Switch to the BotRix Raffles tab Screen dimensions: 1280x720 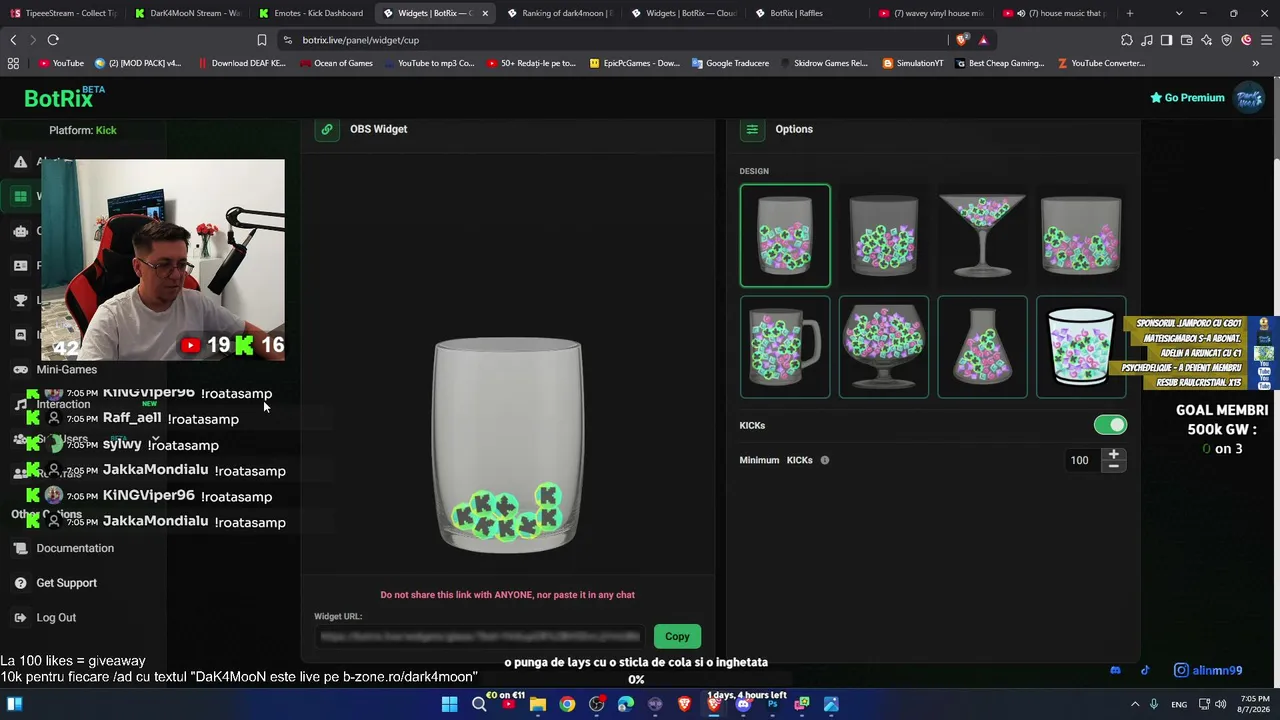click(x=807, y=13)
